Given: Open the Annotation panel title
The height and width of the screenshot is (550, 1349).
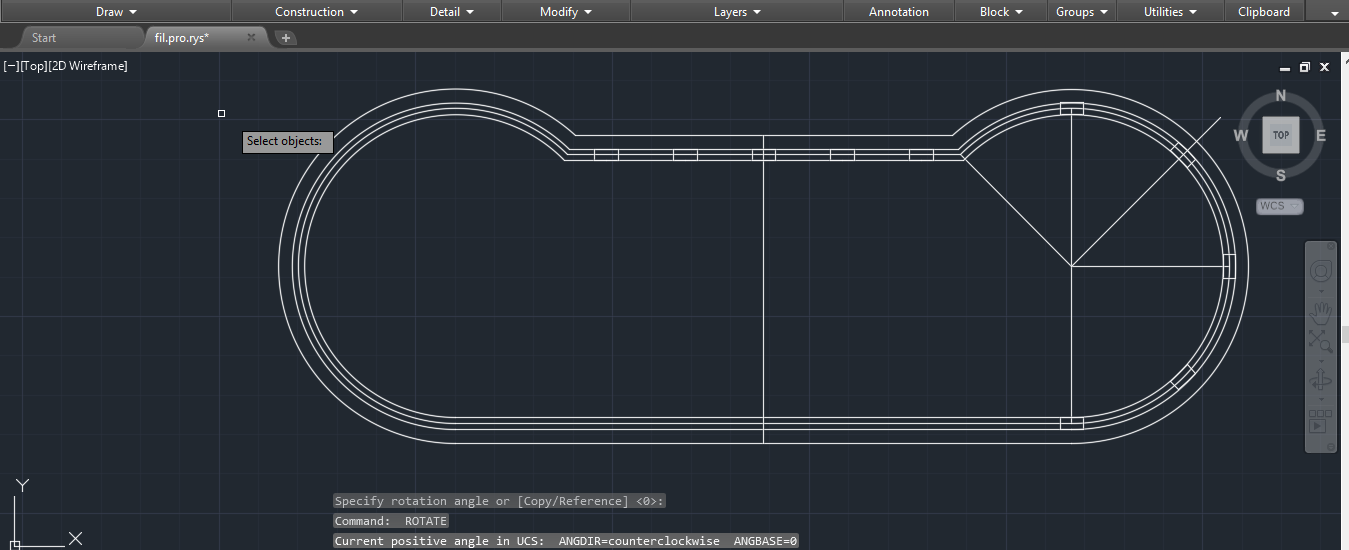Looking at the screenshot, I should click(899, 12).
